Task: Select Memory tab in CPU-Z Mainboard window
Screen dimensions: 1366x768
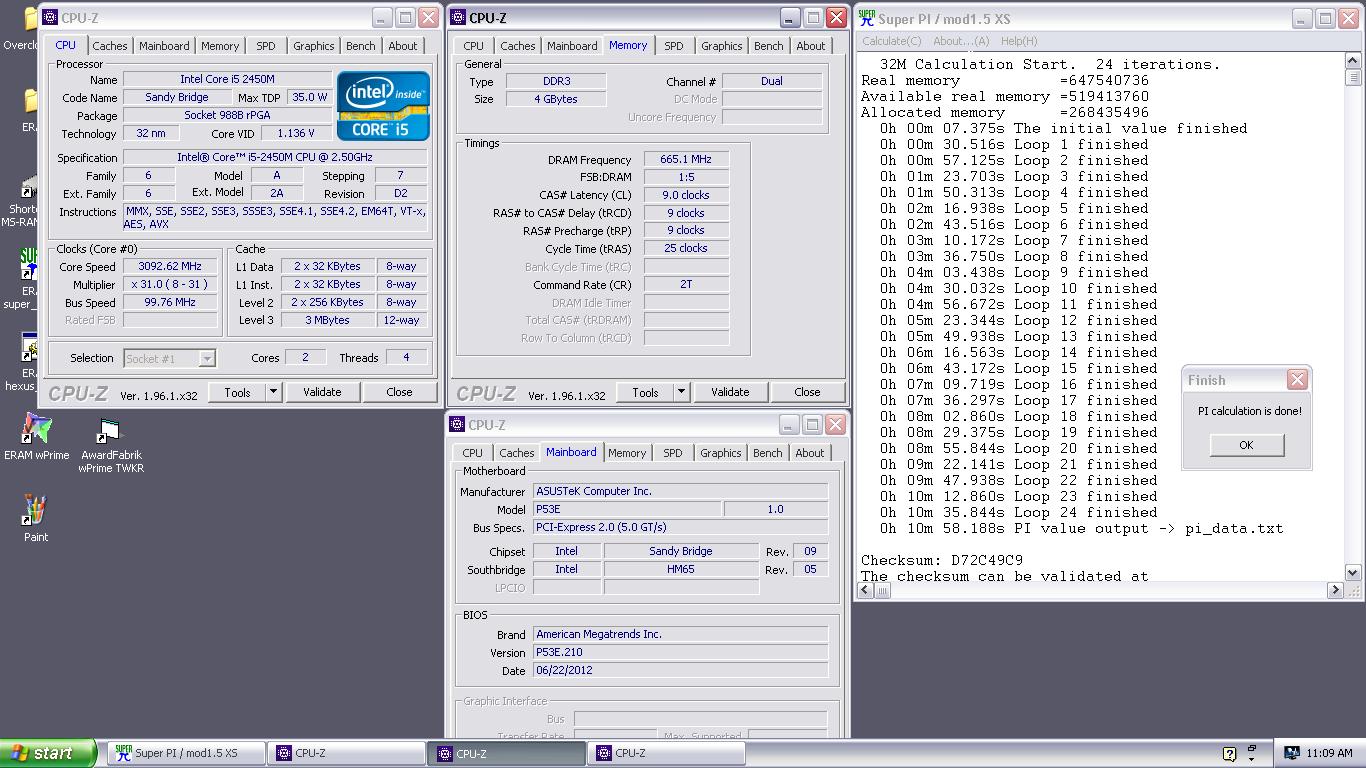Action: click(x=627, y=453)
